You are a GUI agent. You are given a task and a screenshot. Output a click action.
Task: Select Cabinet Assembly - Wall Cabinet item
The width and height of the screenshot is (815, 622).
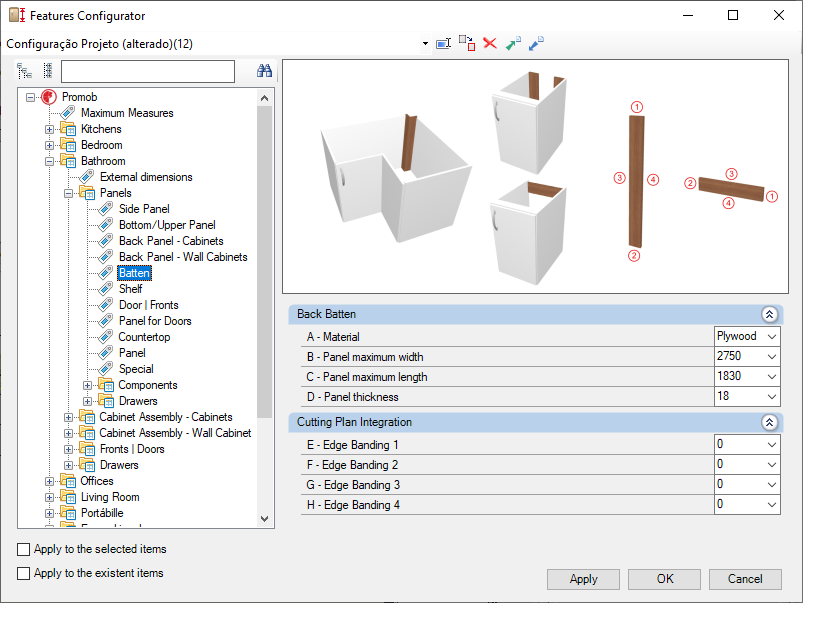tap(175, 433)
